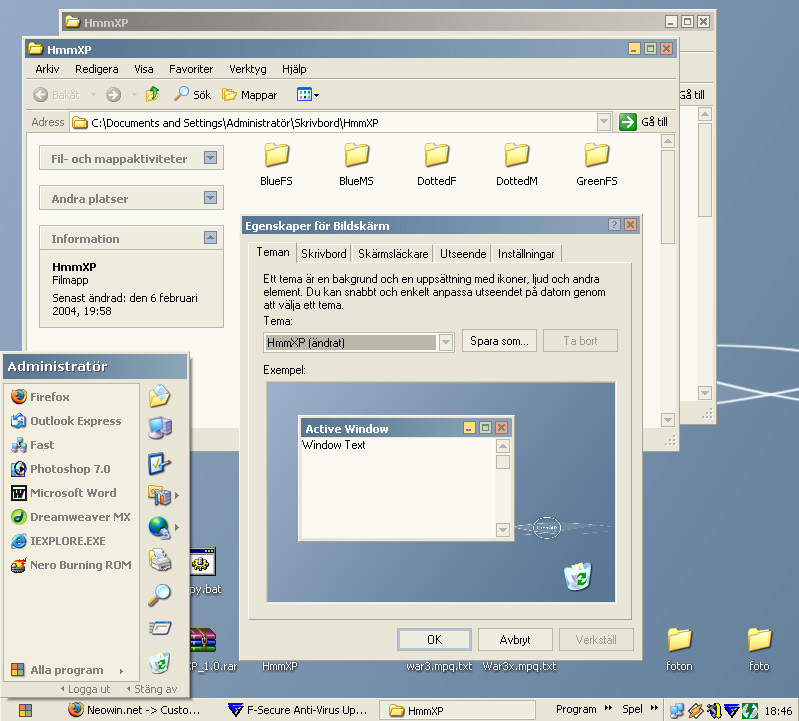Screen dimensions: 799x721
Task: Expand the Program taskbar toolbar chevron
Action: pyautogui.click(x=608, y=708)
